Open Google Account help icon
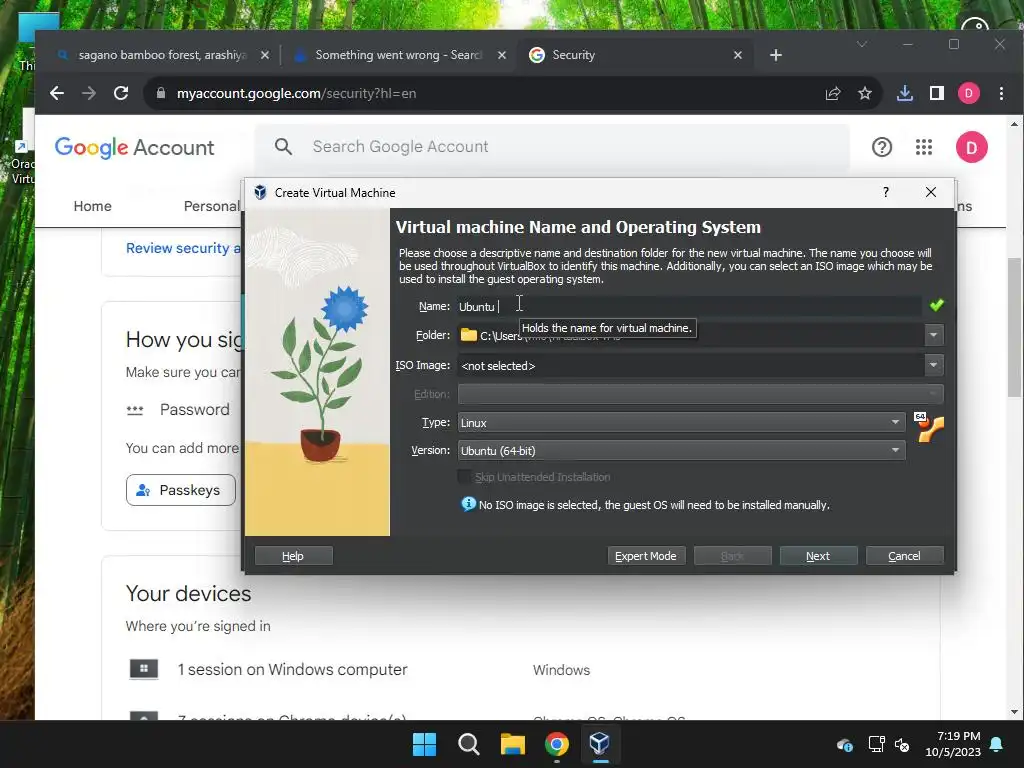 point(882,147)
